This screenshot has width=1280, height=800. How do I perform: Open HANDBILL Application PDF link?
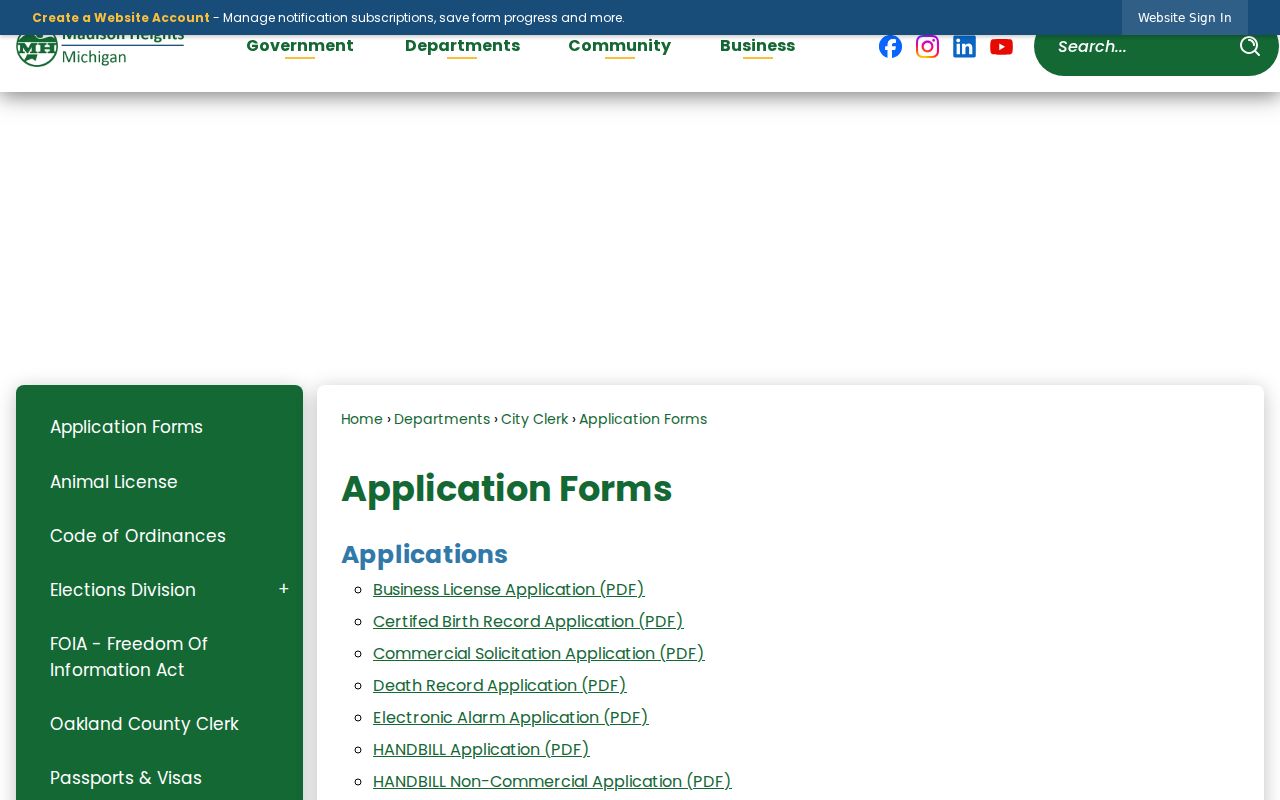click(x=481, y=750)
